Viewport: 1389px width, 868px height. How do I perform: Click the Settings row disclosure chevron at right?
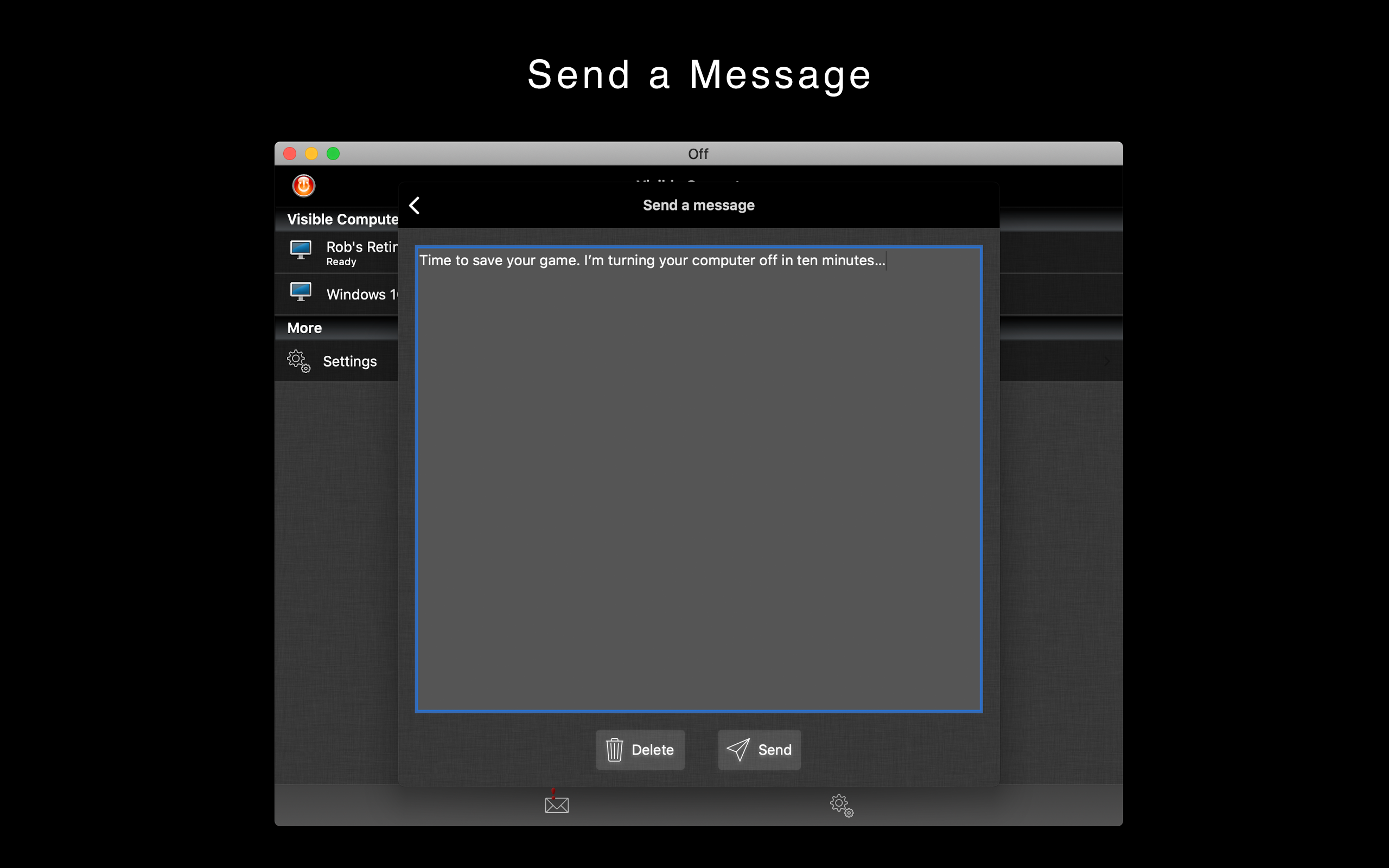1107,361
